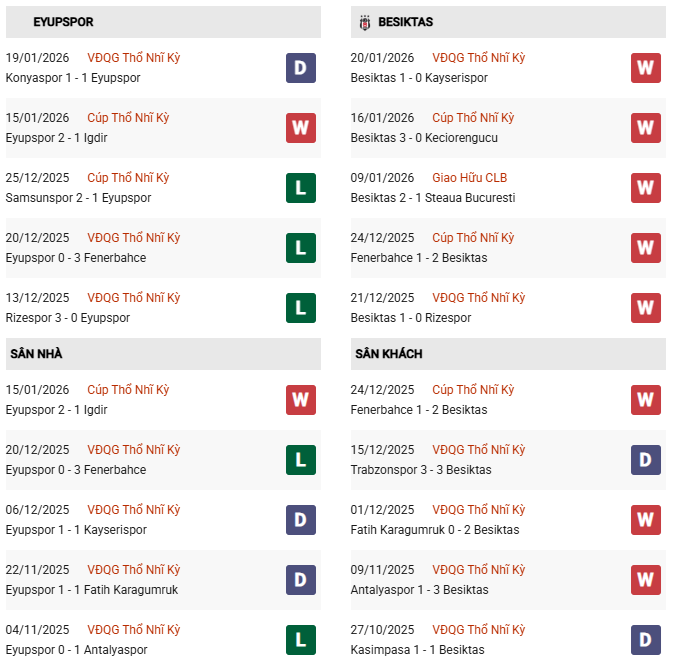Click the Fatih Karagumruk 0 - 2 Besiktas match
675x669 pixels.
(x=435, y=530)
